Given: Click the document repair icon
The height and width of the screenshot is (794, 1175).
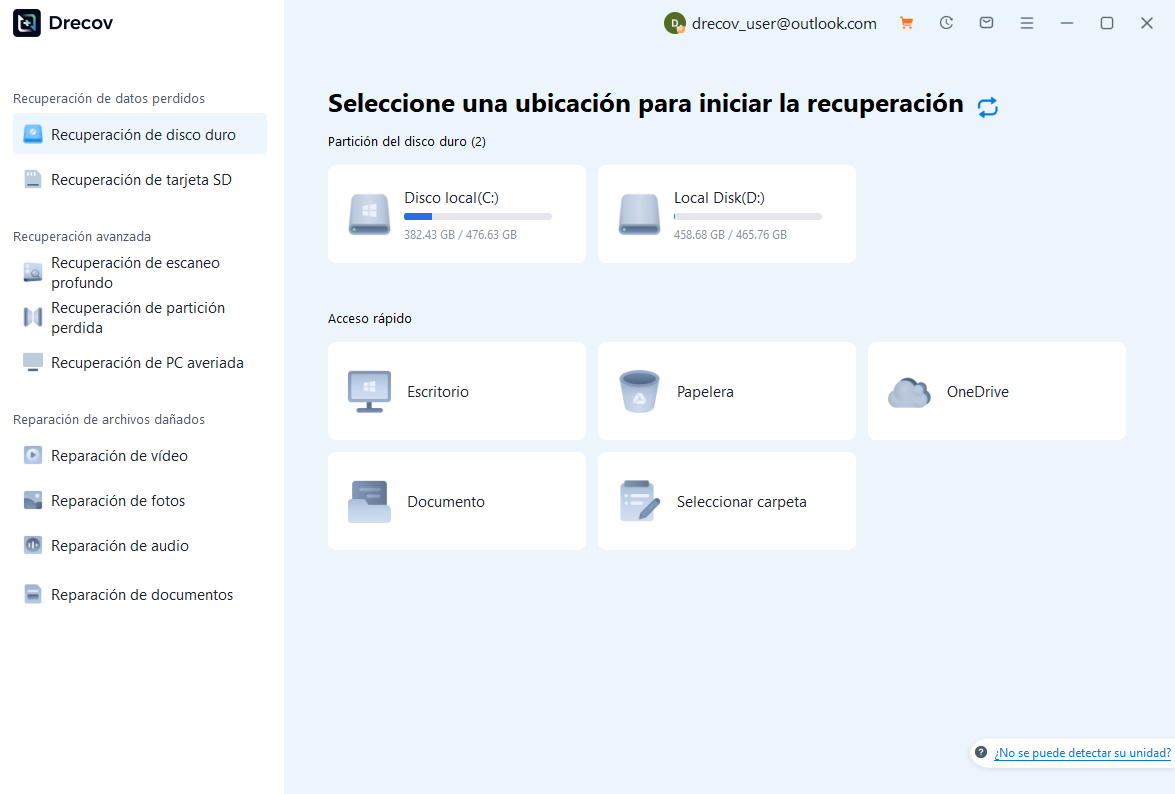Looking at the screenshot, I should 33,594.
